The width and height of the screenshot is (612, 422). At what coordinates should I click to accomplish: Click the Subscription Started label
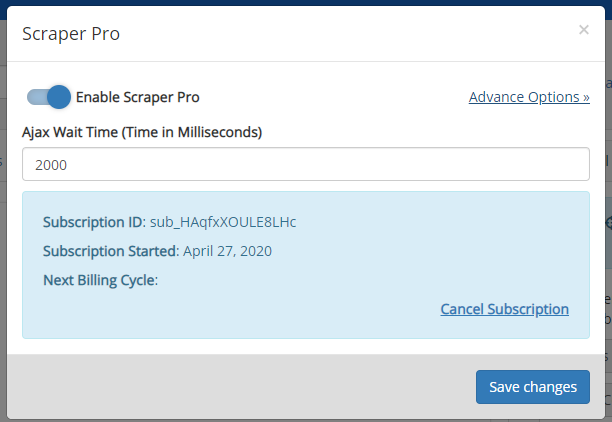[111, 251]
